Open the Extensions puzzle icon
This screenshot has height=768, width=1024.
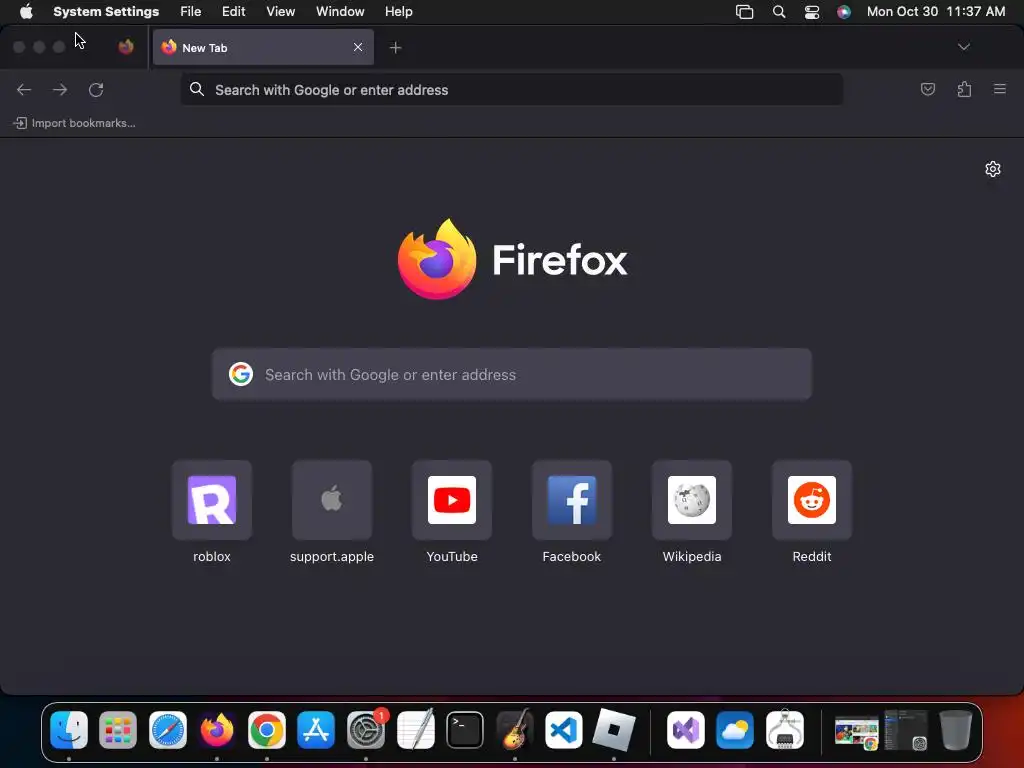[x=964, y=89]
